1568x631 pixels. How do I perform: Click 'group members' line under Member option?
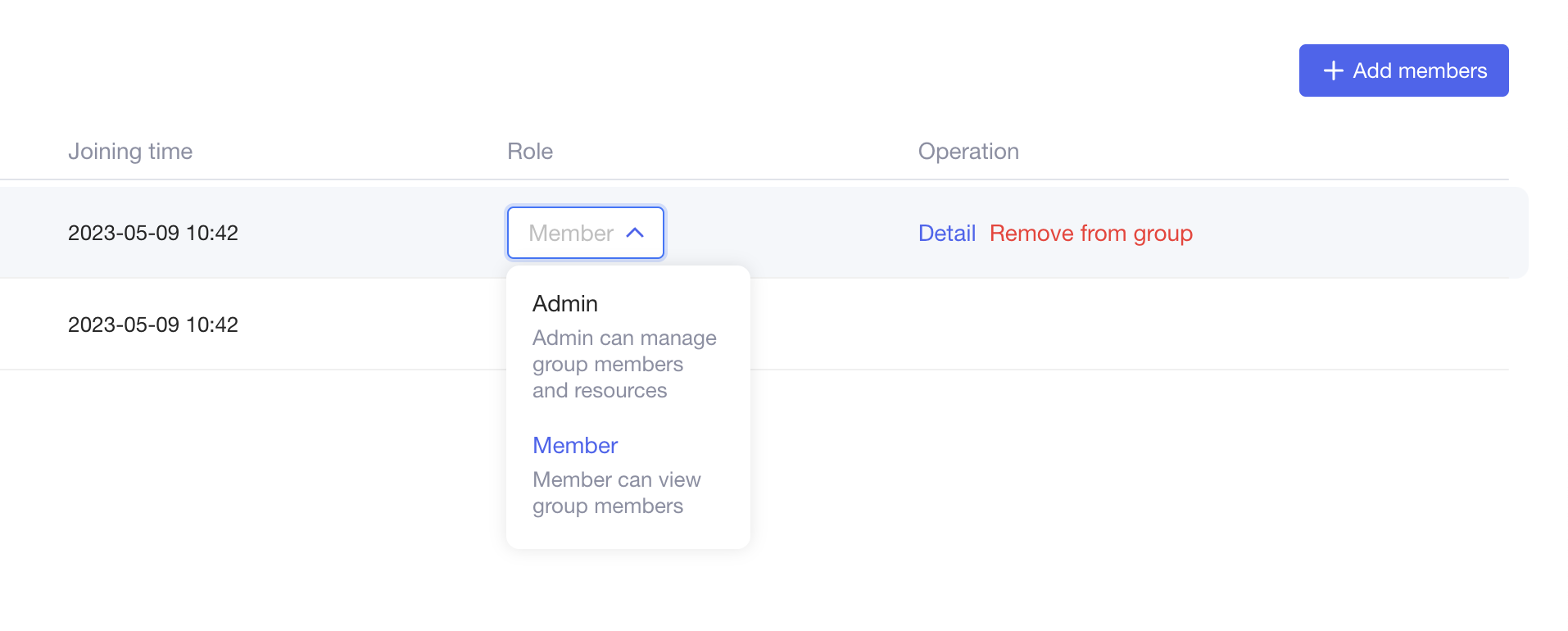[x=608, y=506]
